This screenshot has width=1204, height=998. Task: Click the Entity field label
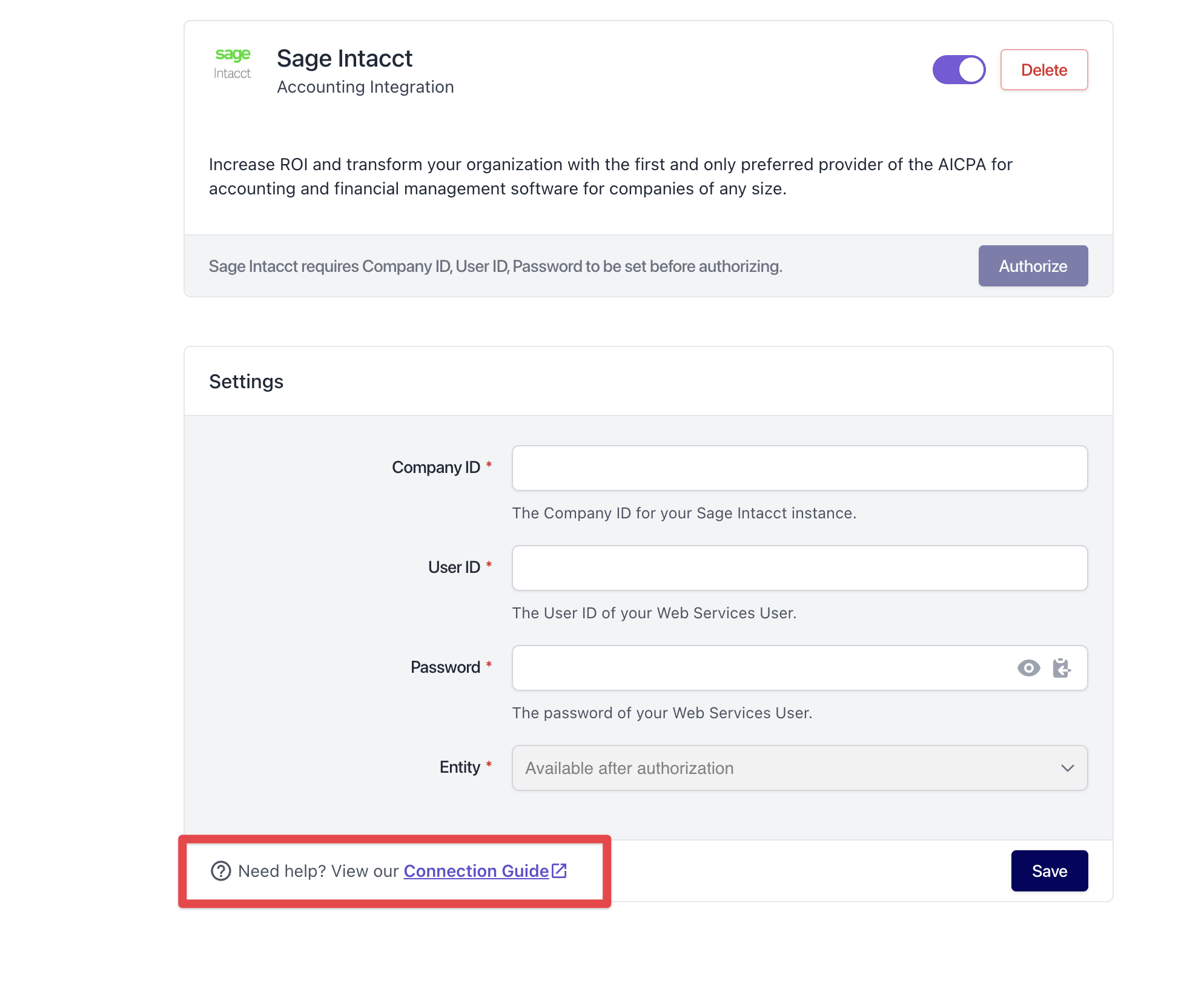460,767
